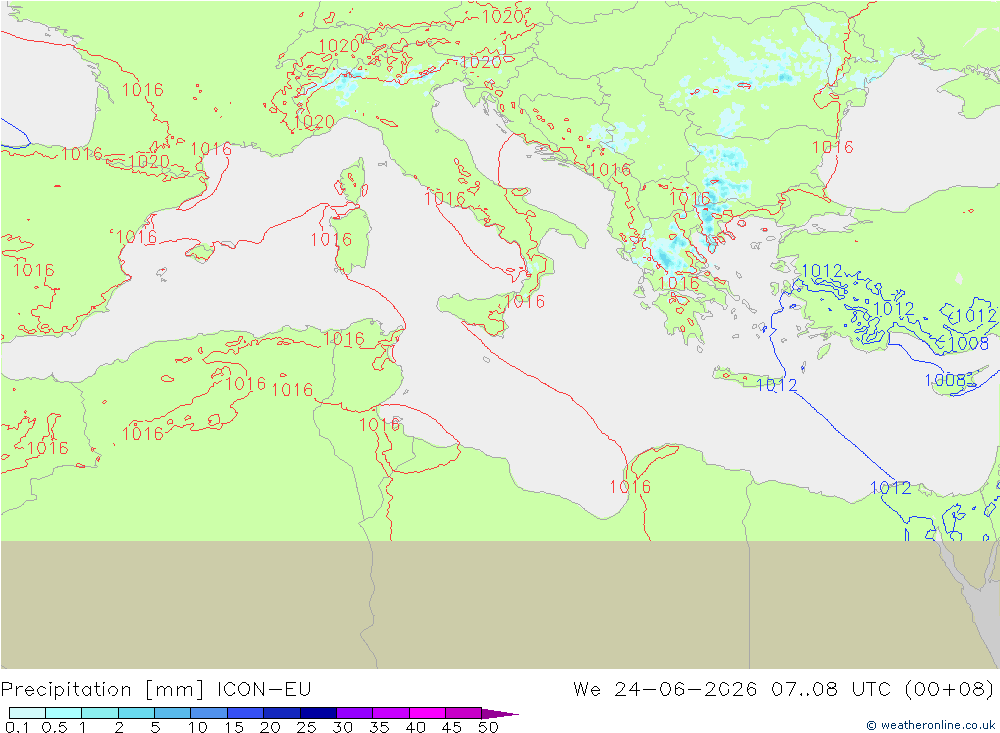Click the legend value "30"
The height and width of the screenshot is (733, 1000).
(342, 727)
